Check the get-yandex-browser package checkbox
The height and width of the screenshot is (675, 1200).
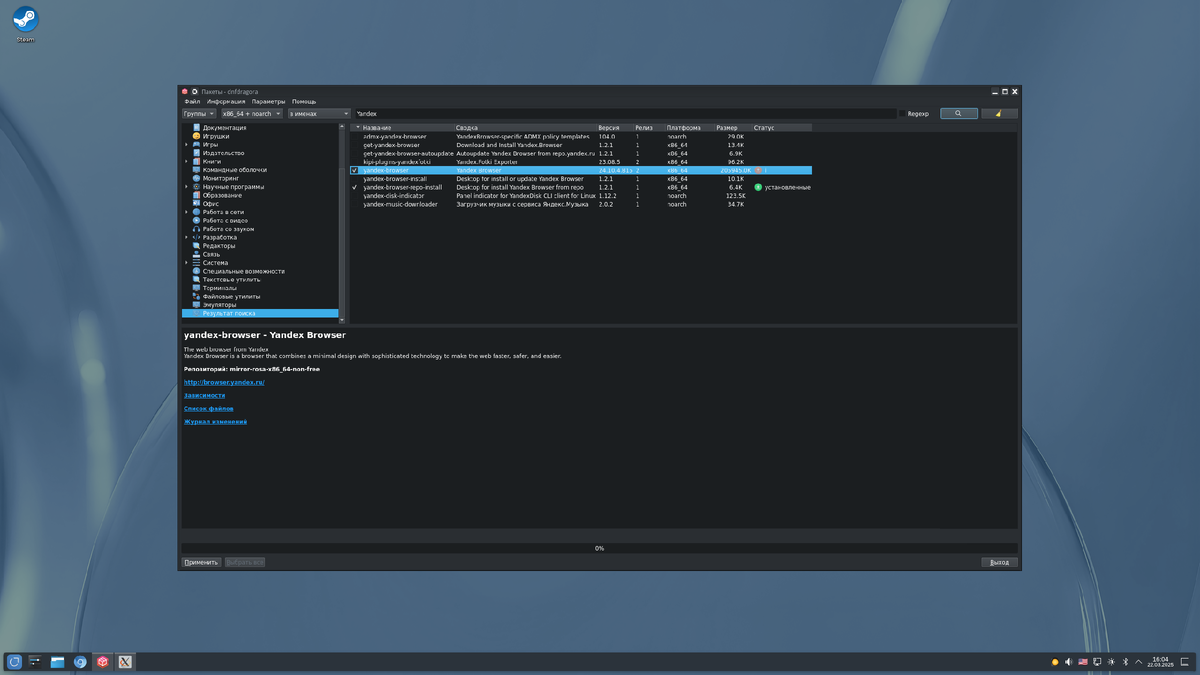click(354, 145)
